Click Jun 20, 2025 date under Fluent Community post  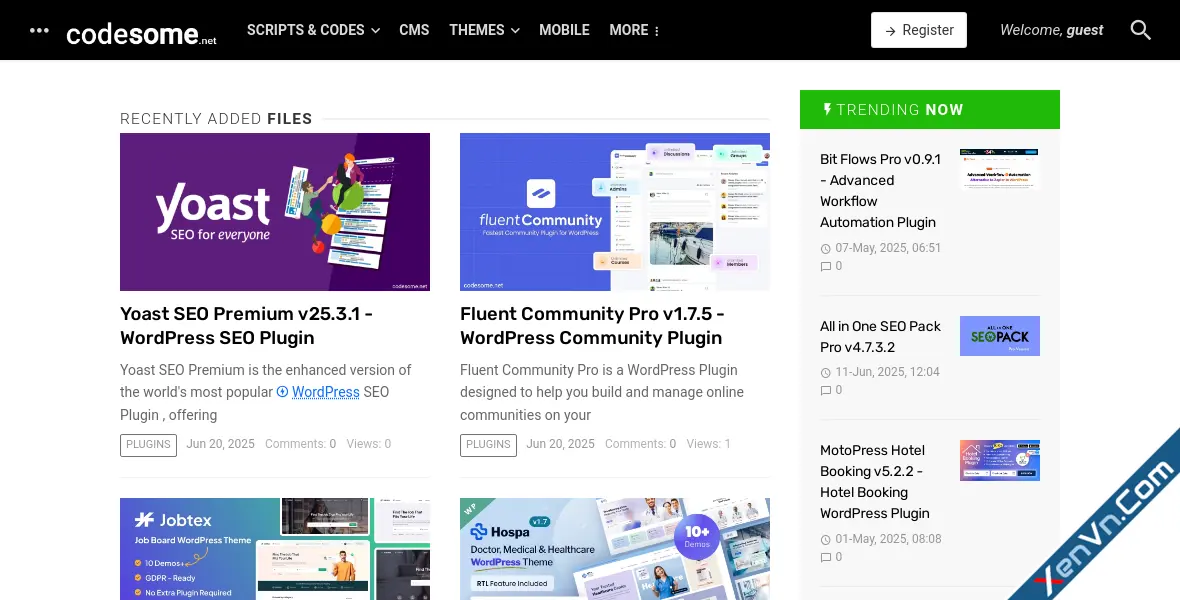(x=561, y=444)
